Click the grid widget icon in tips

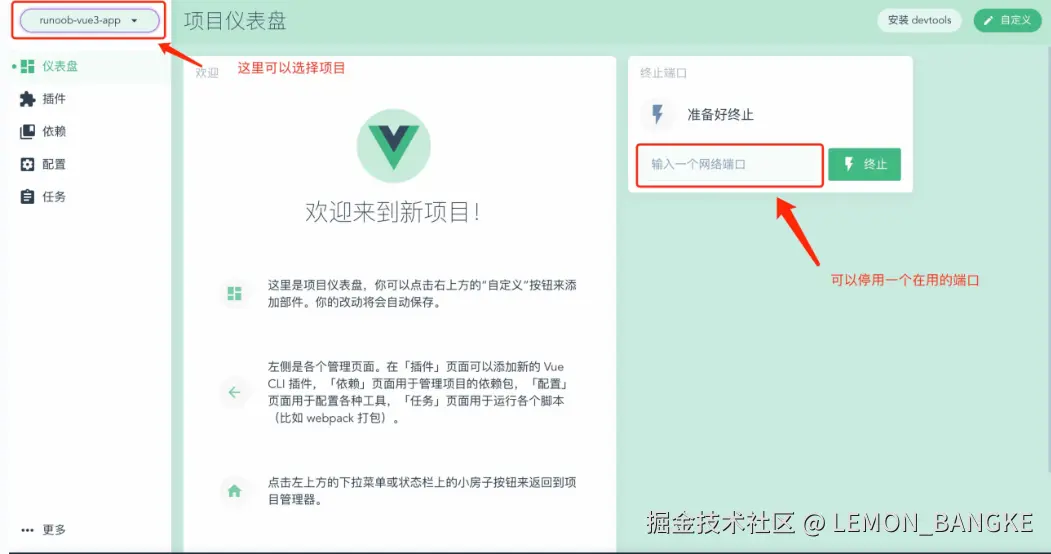[235, 293]
